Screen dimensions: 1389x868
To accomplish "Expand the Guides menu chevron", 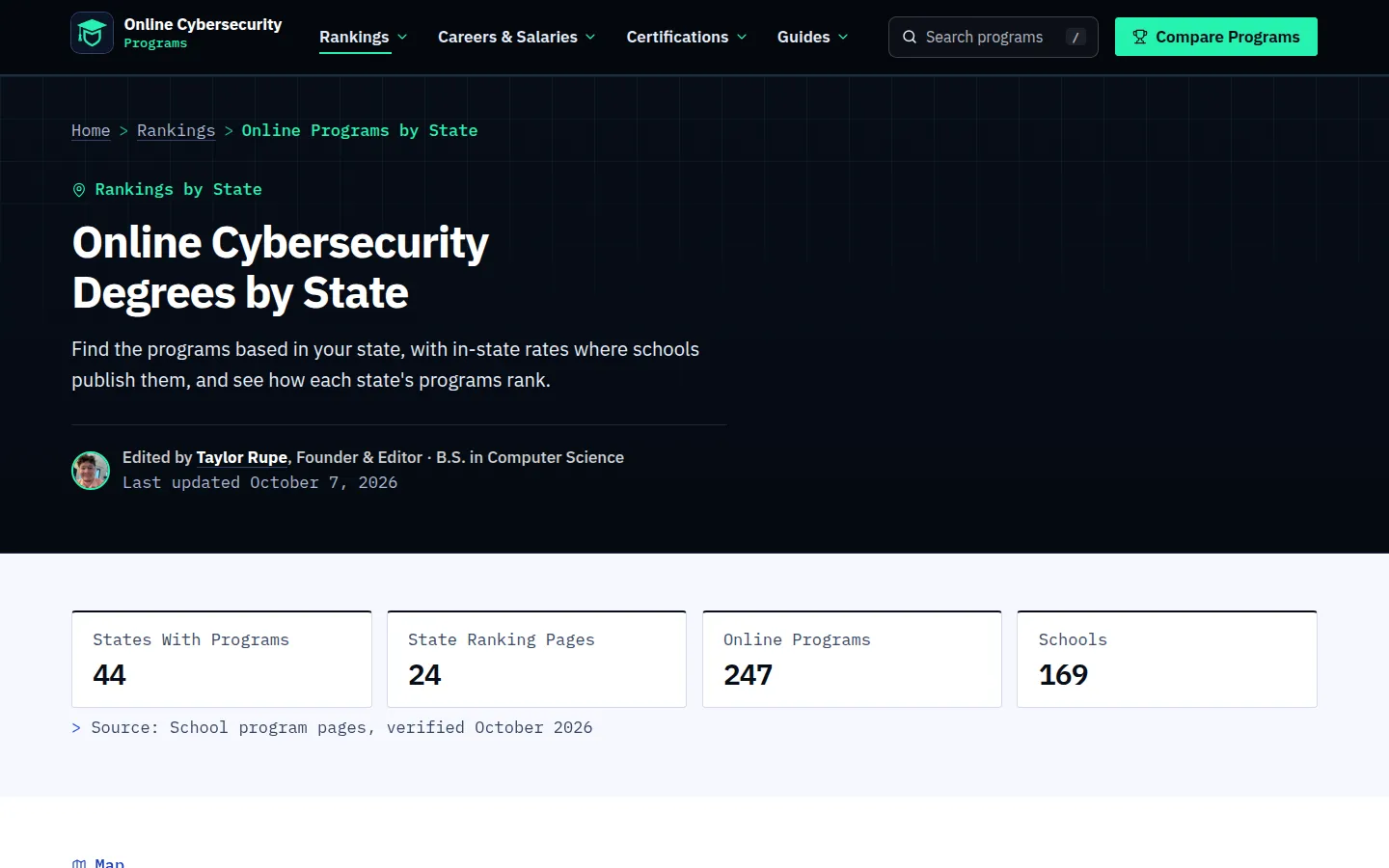I will click(843, 37).
